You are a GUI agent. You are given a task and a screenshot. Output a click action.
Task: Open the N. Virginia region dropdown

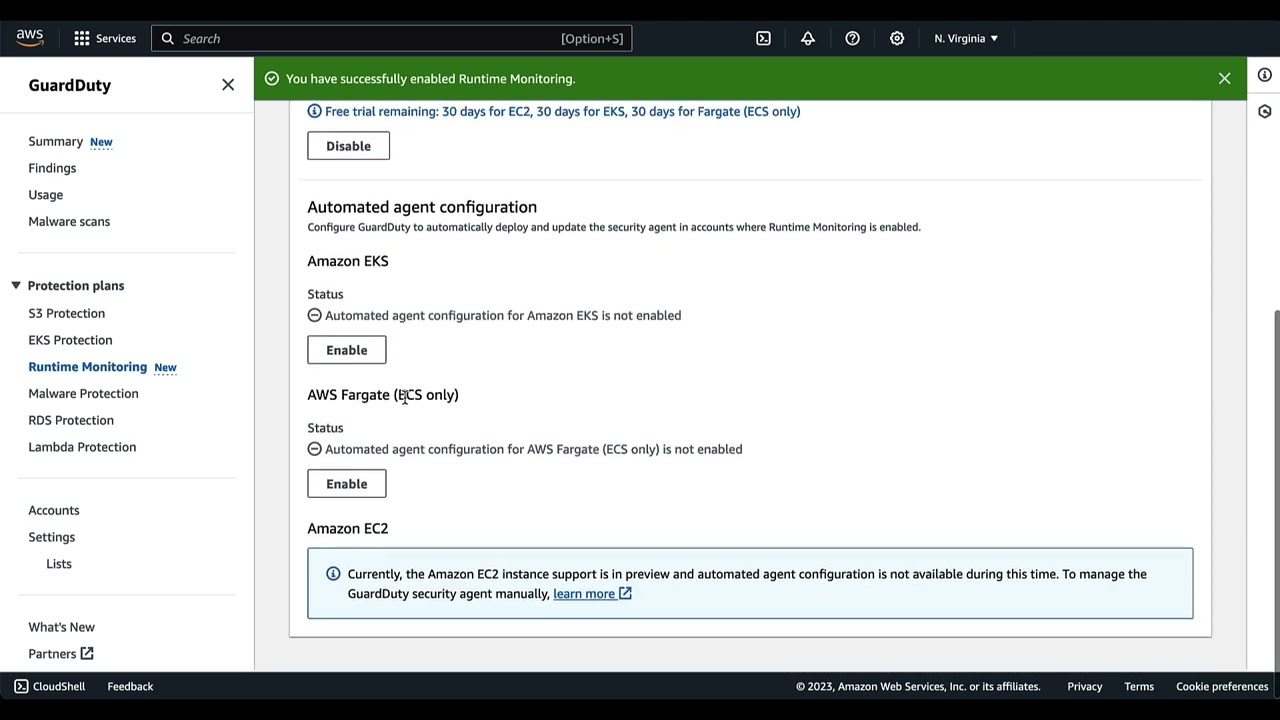[x=964, y=38]
